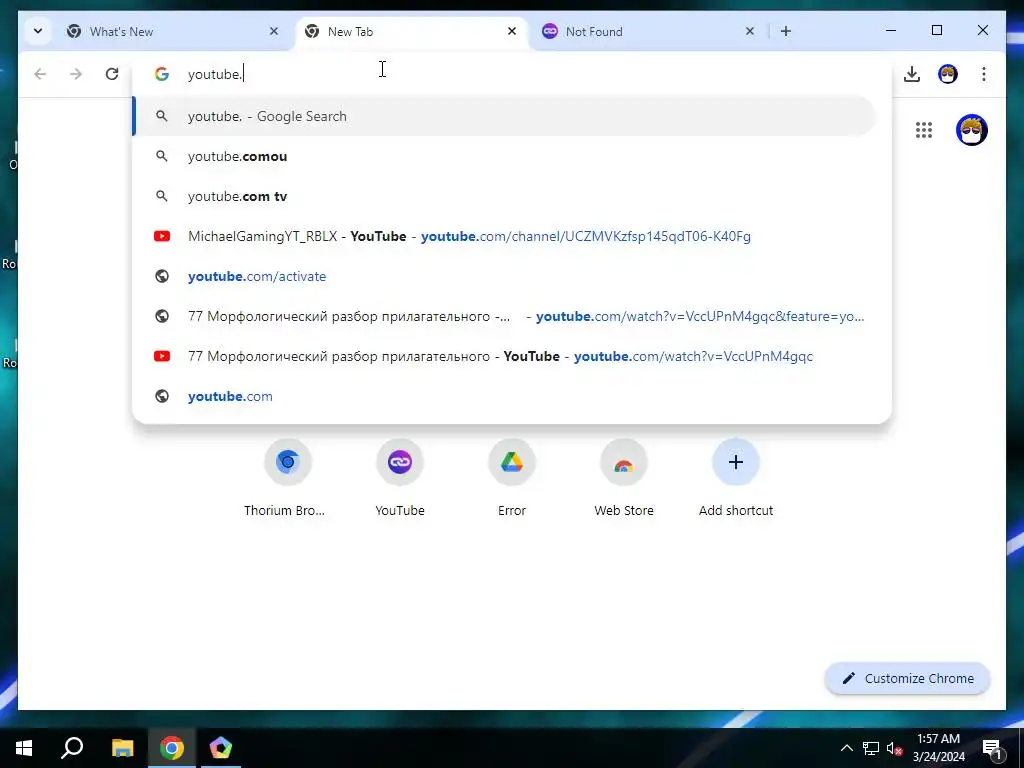Open File Explorer from taskbar
The image size is (1024, 768).
[x=122, y=748]
